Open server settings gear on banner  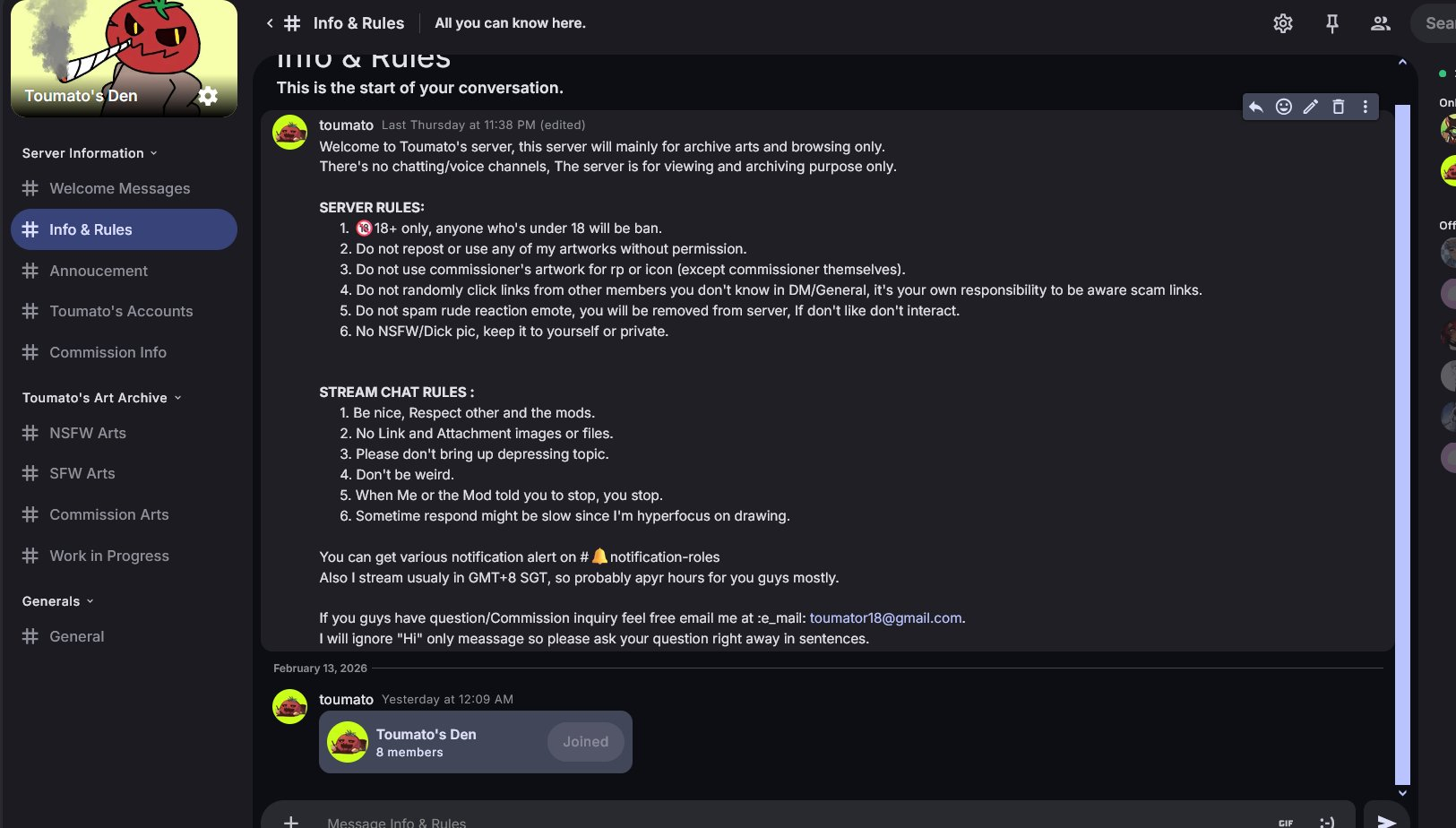pyautogui.click(x=208, y=96)
